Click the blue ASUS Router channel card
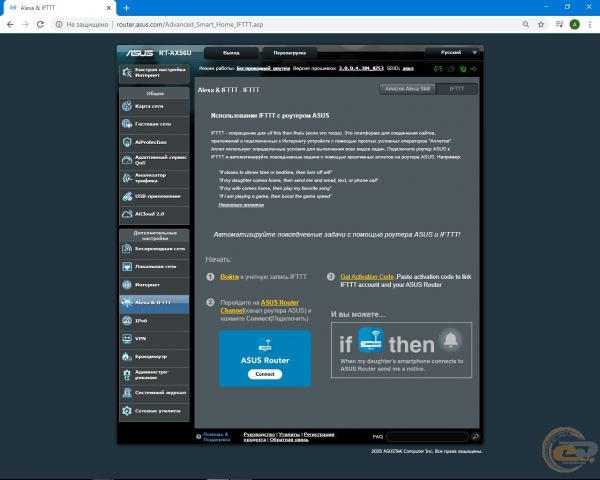Image resolution: width=600 pixels, height=480 pixels. (265, 358)
